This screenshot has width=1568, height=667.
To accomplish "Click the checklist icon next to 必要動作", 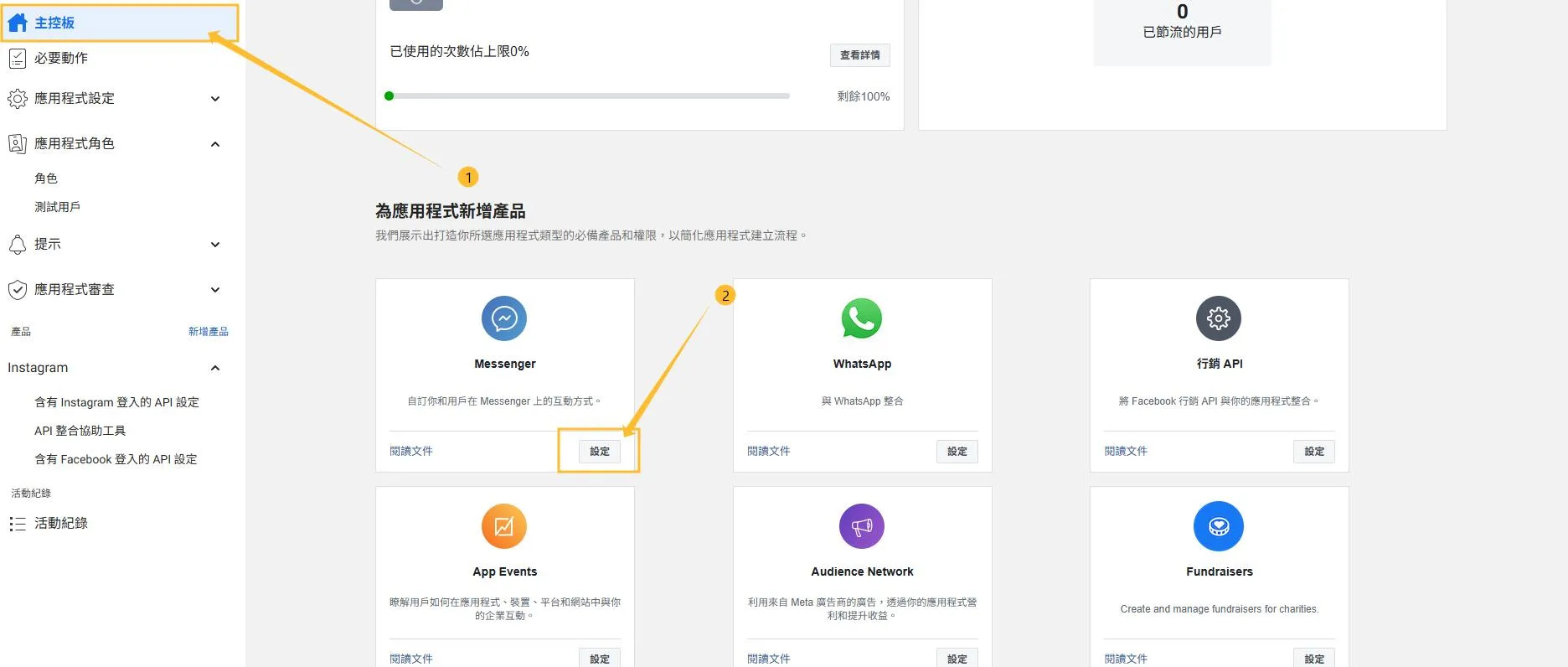I will [x=17, y=58].
